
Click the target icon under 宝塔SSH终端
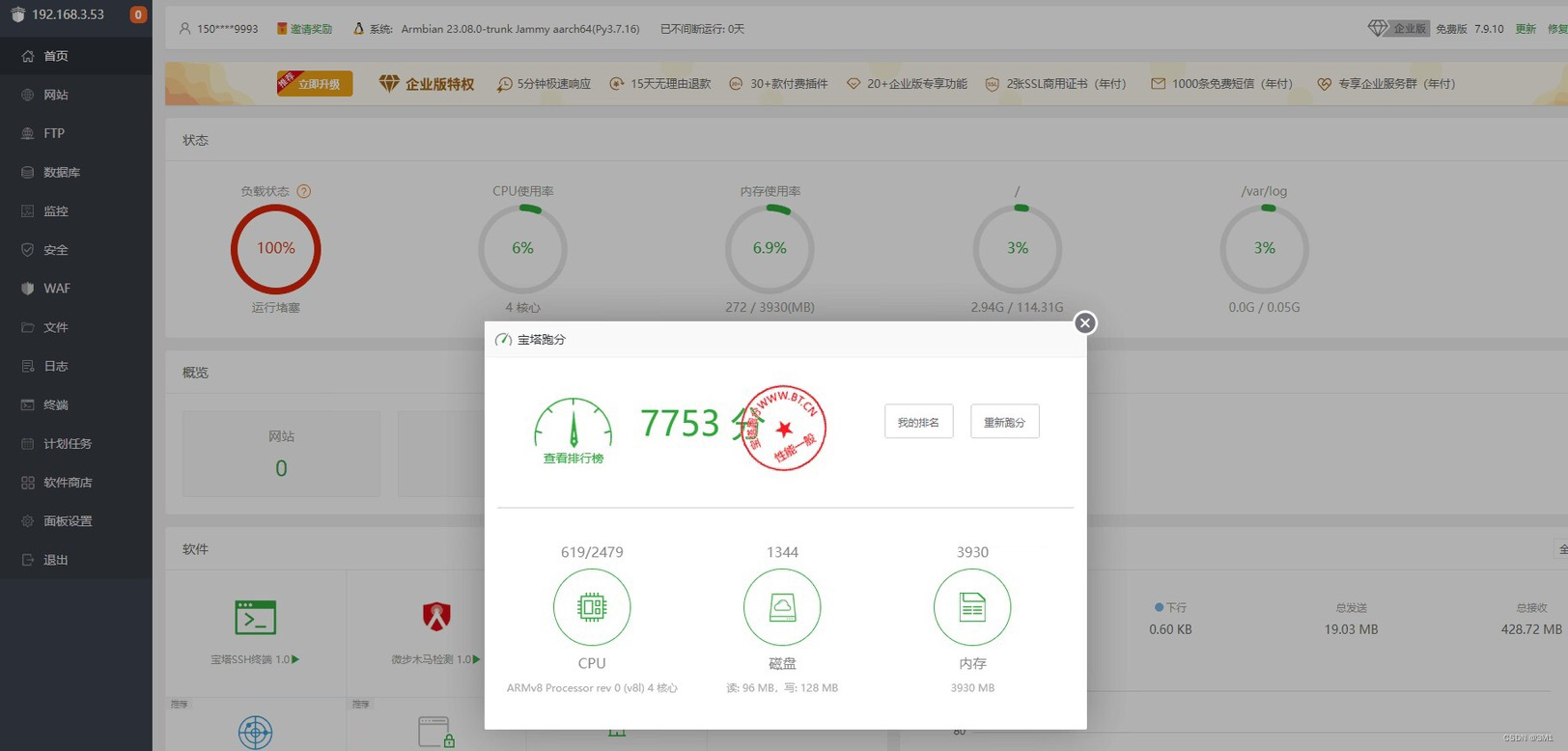click(256, 733)
